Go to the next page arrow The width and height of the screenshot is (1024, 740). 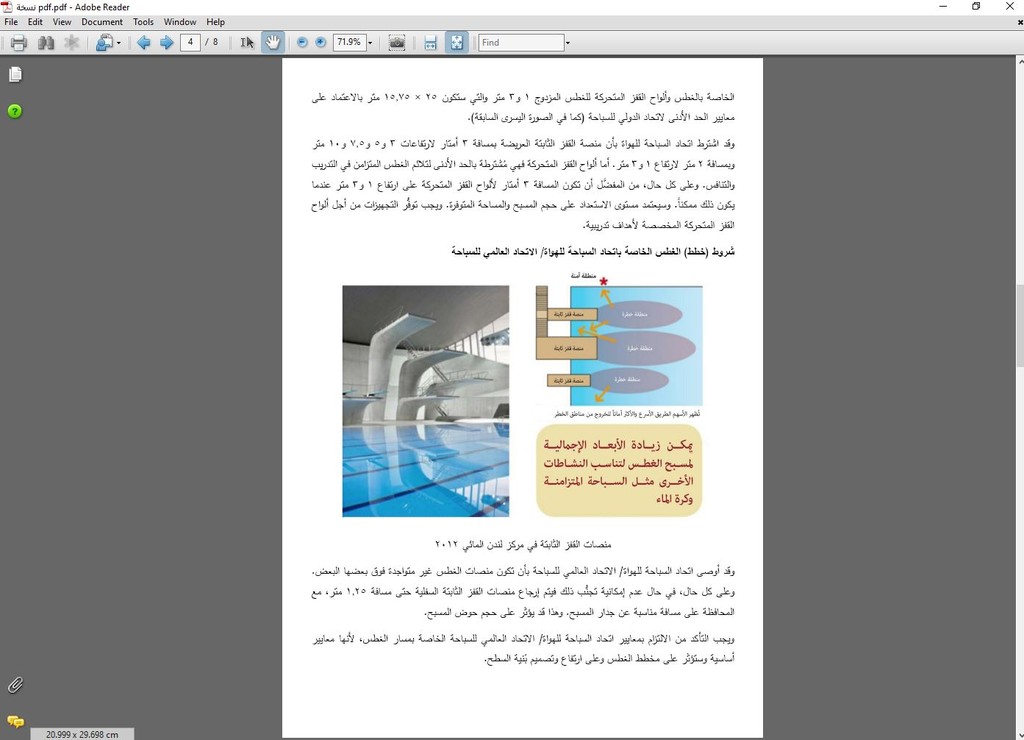coord(167,43)
